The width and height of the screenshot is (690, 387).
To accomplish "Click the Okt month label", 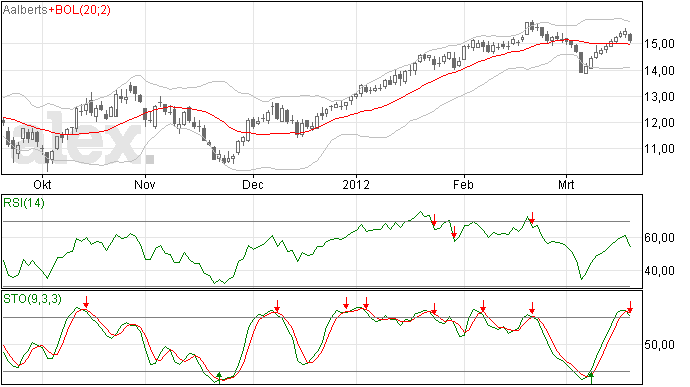I will [42, 184].
